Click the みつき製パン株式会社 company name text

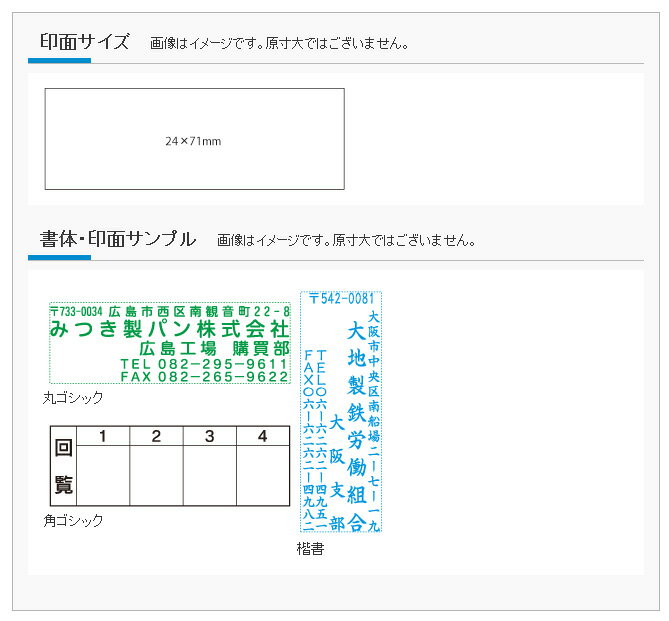click(x=170, y=329)
